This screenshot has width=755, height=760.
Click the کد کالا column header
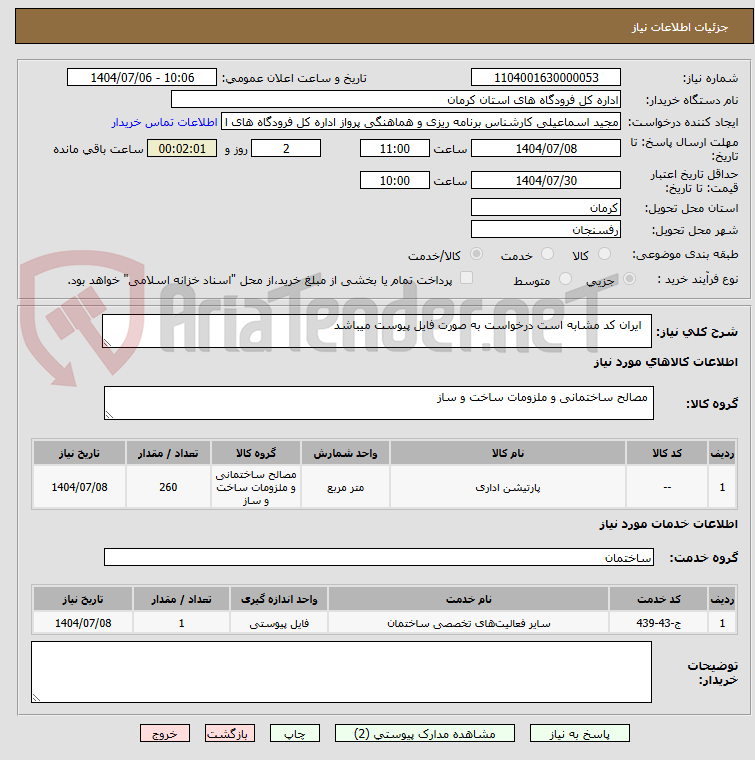(667, 453)
